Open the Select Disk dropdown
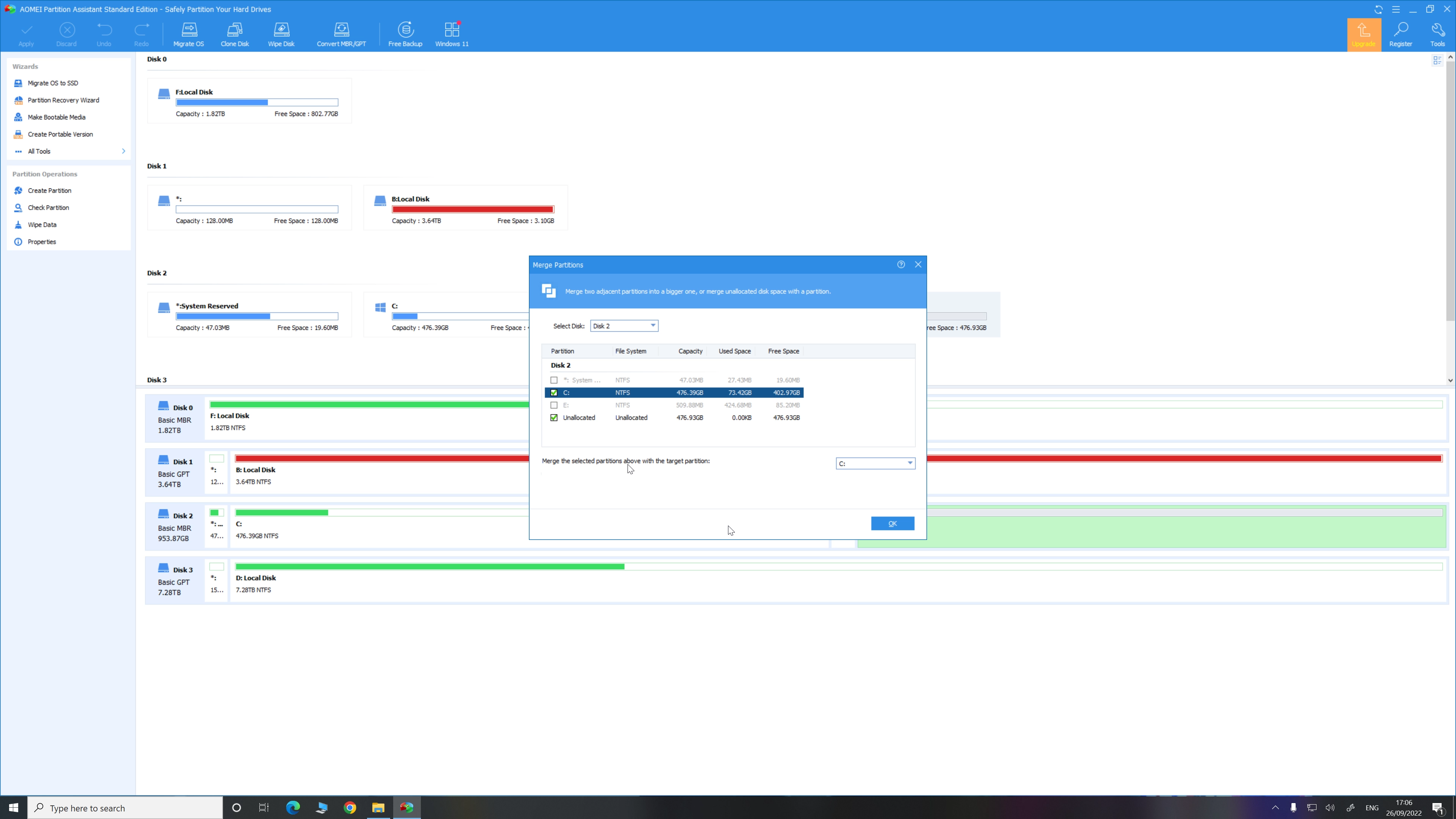 coord(624,326)
